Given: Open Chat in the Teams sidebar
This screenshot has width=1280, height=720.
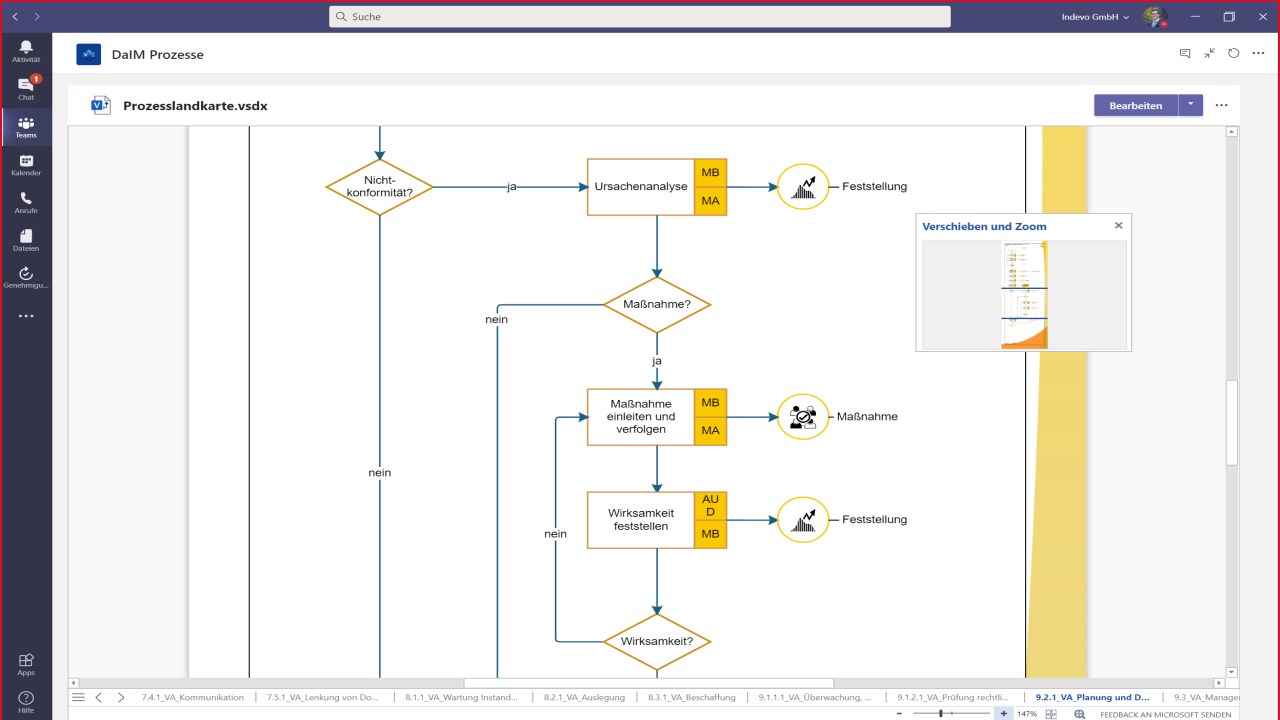Looking at the screenshot, I should (26, 88).
